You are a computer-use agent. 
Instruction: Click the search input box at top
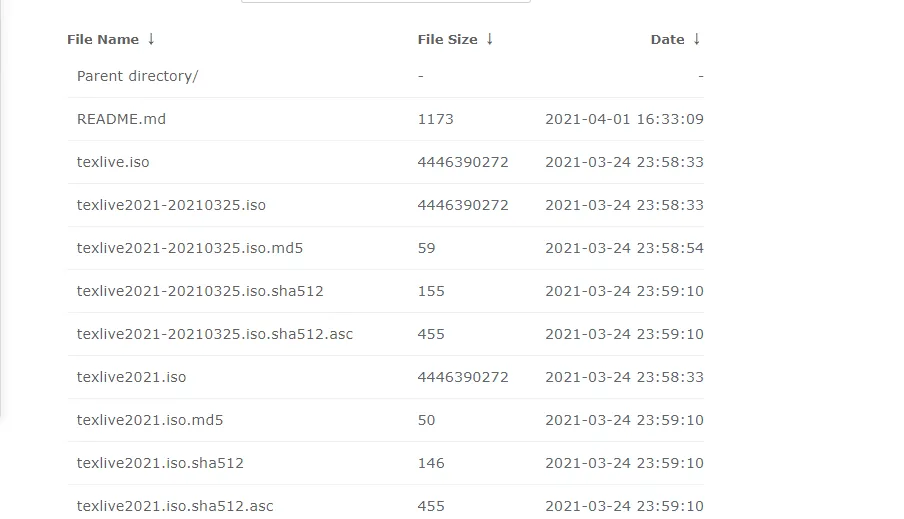386,1
